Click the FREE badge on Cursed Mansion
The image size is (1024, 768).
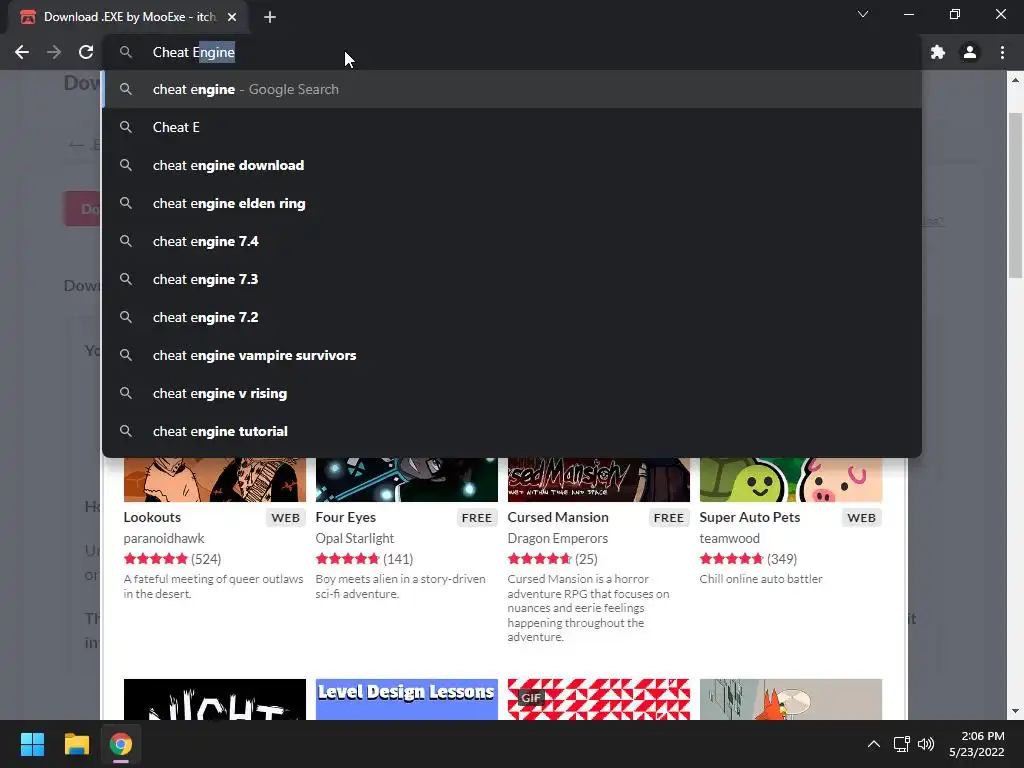(669, 518)
